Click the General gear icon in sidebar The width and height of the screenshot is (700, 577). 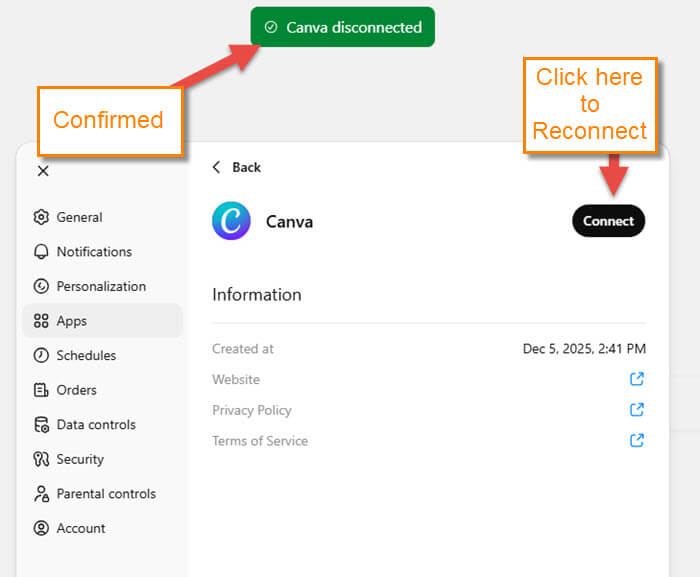point(41,217)
